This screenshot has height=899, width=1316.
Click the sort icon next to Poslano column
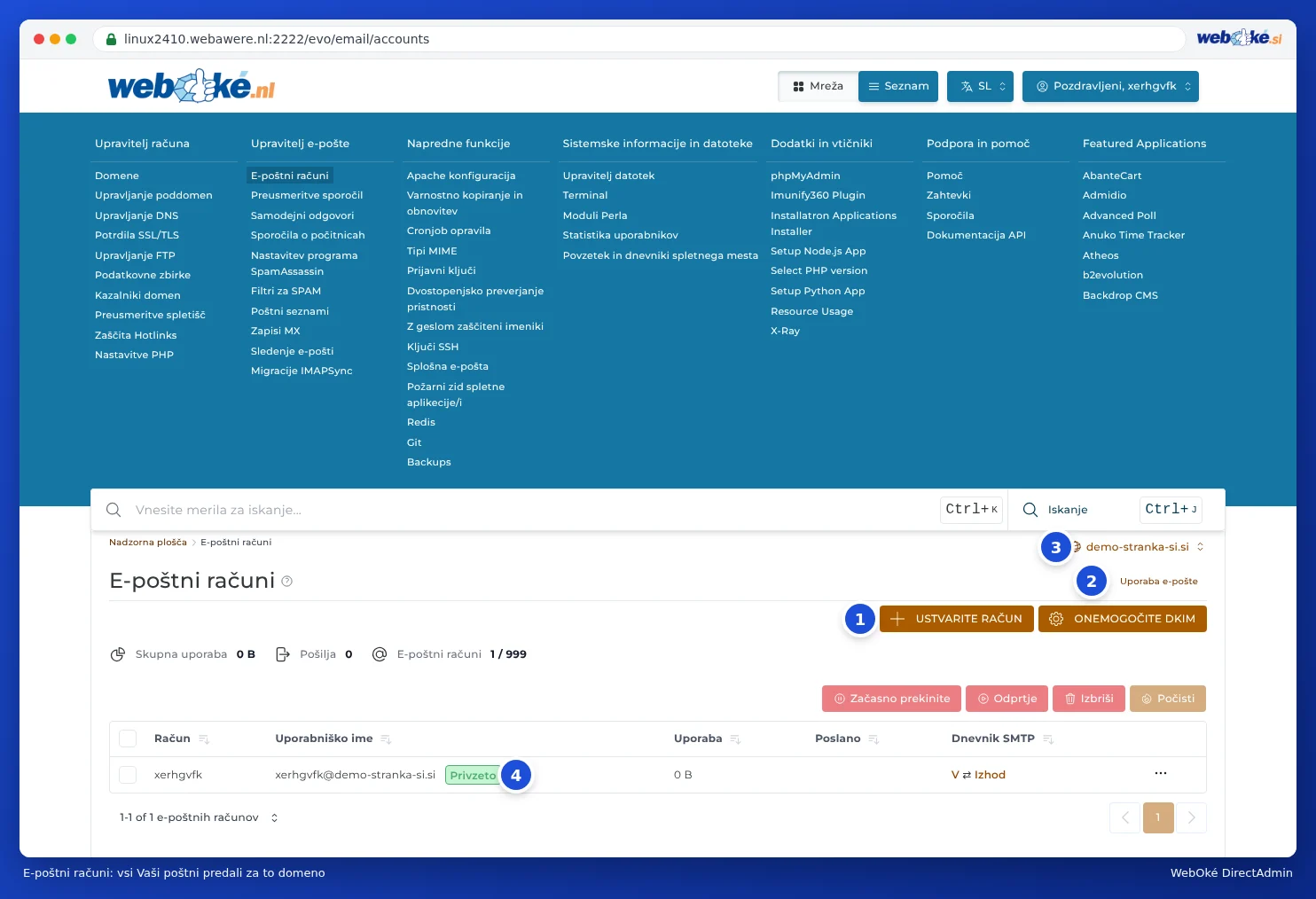pos(873,739)
